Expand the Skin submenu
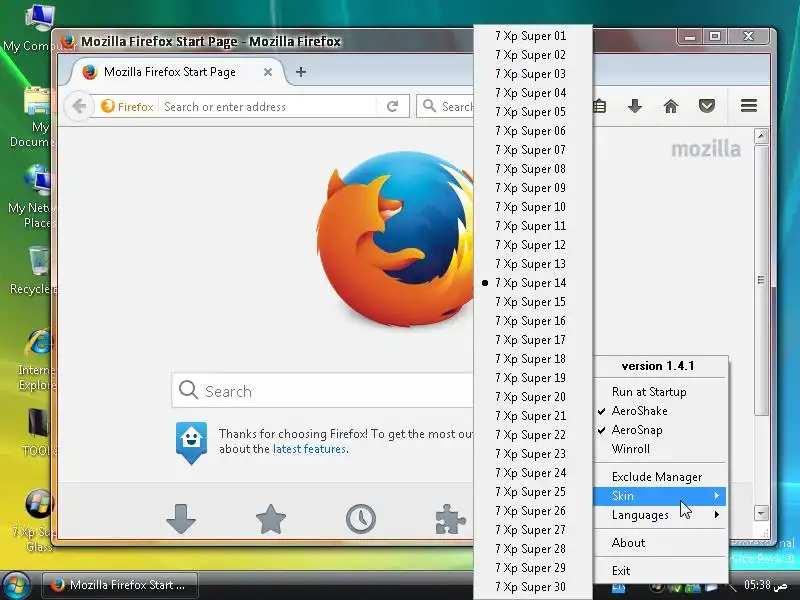Image resolution: width=800 pixels, height=600 pixels. (660, 495)
